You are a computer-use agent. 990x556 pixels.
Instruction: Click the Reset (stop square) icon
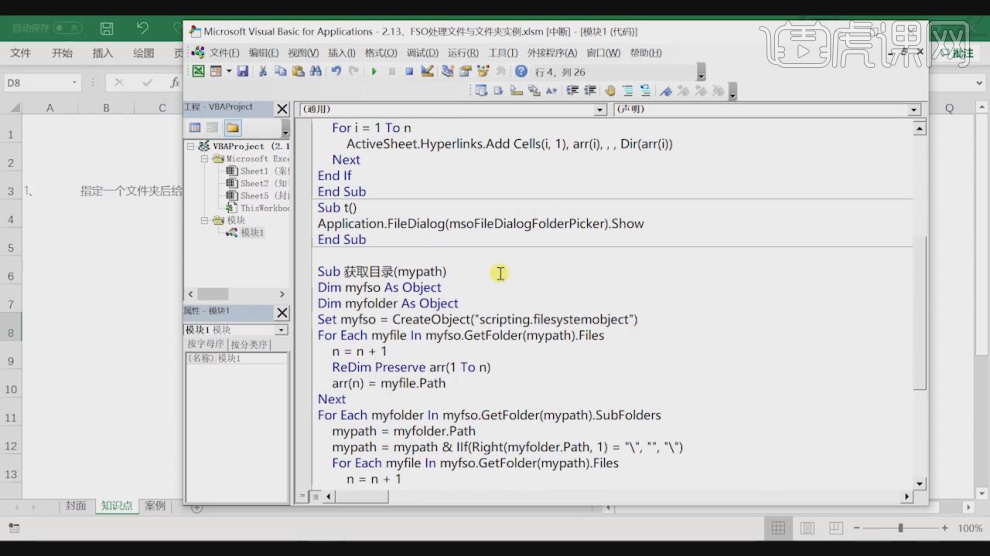409,71
